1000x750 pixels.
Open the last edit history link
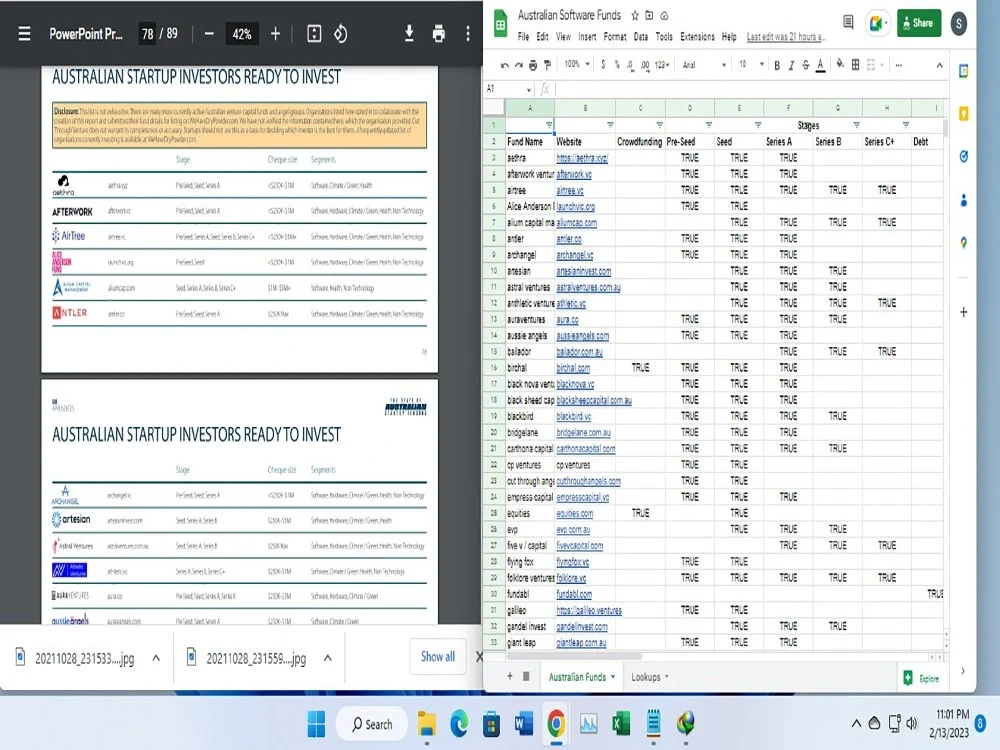[786, 37]
